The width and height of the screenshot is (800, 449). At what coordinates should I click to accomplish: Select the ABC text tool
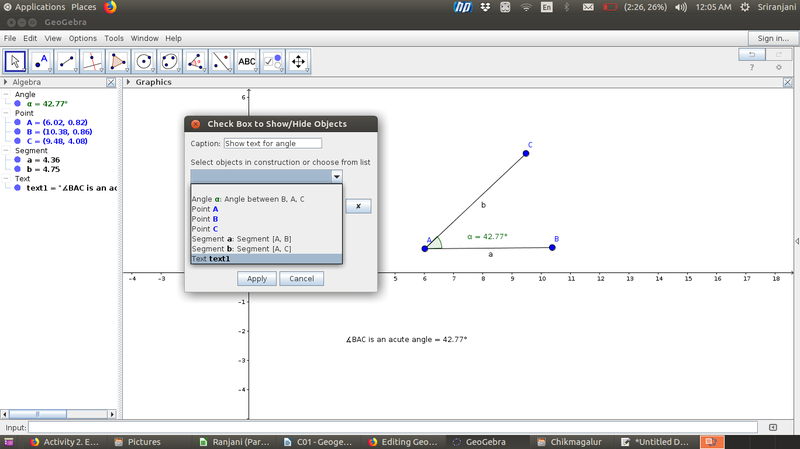(x=247, y=61)
